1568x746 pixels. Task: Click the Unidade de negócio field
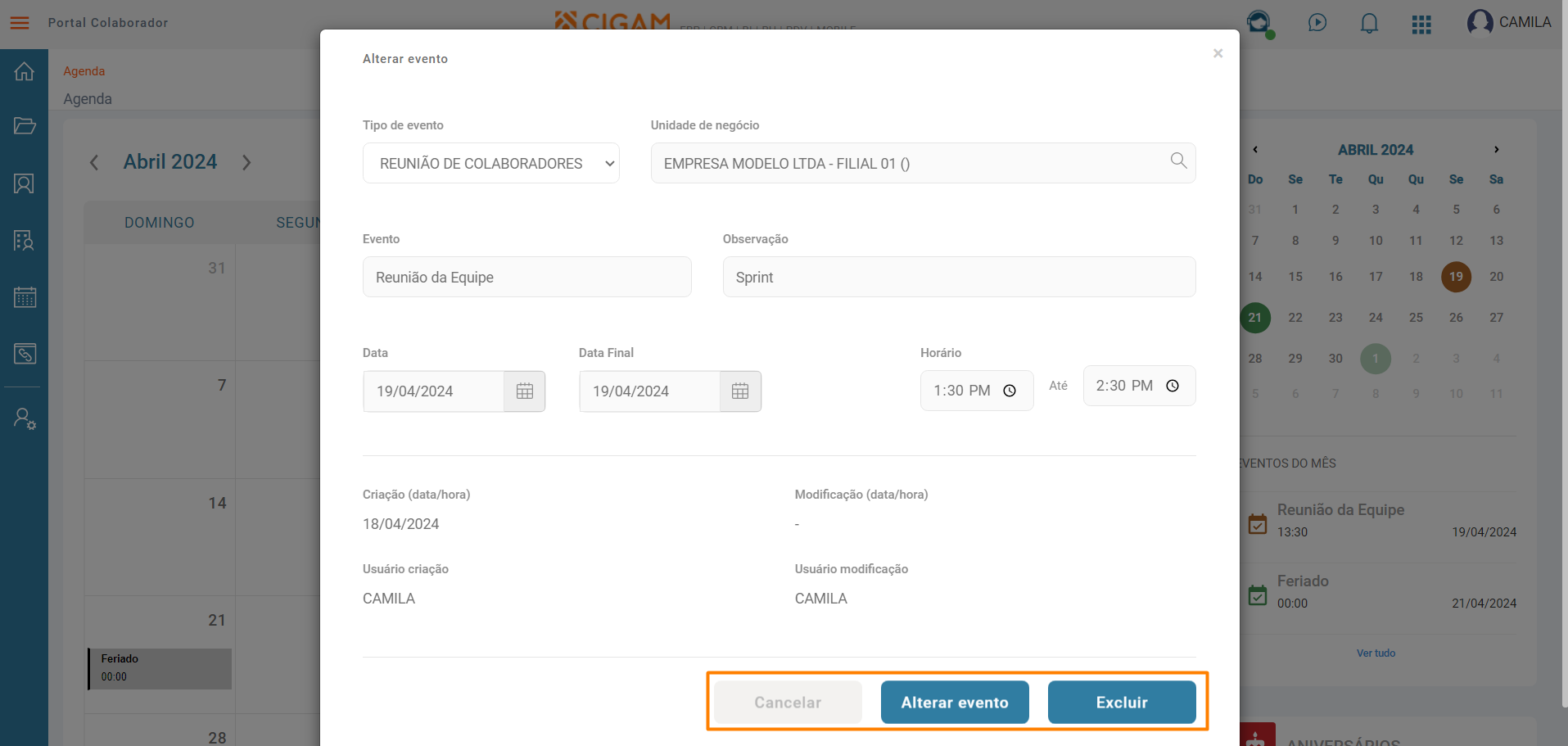[923, 163]
